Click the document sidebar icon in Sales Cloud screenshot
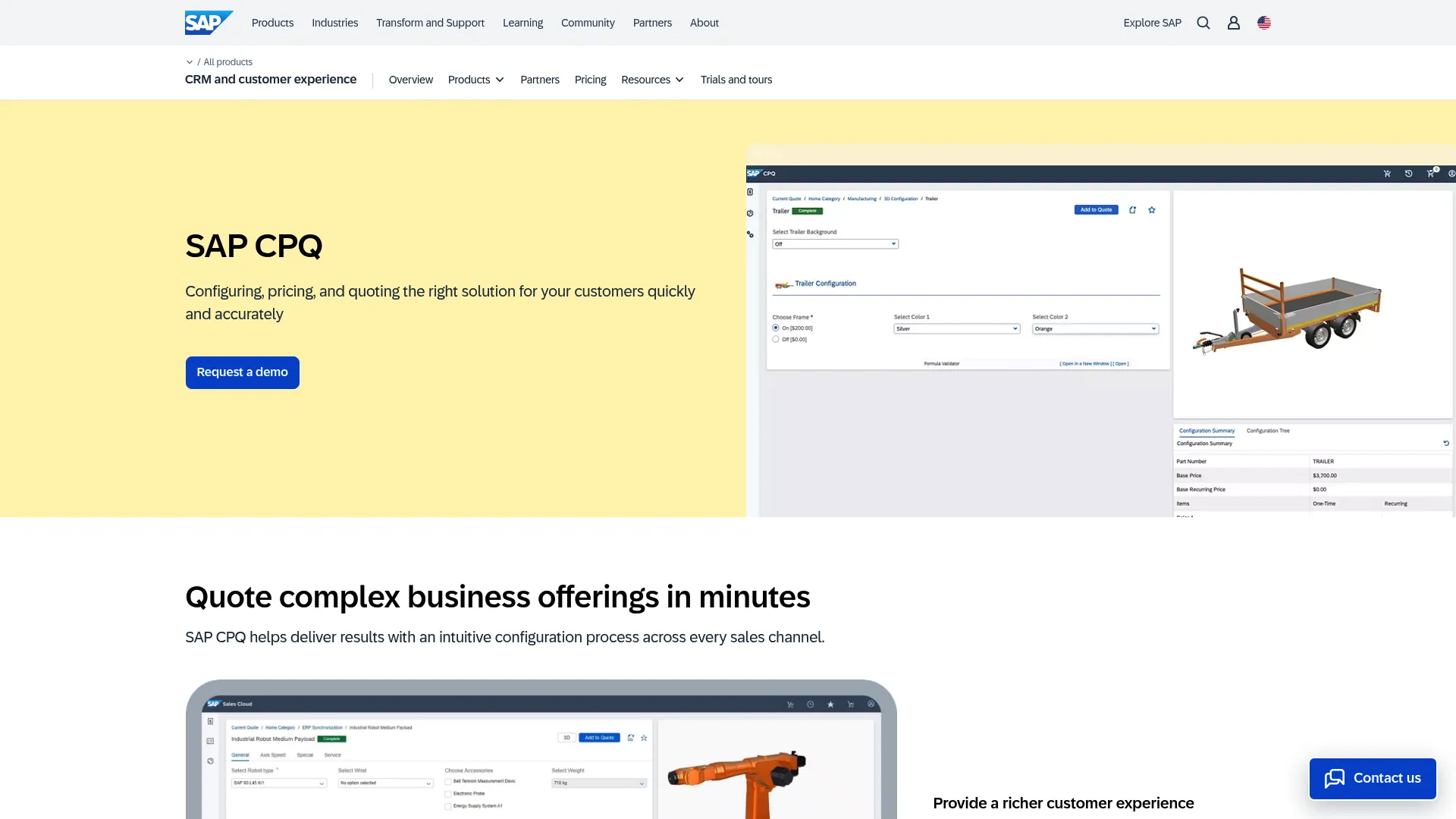 [210, 721]
